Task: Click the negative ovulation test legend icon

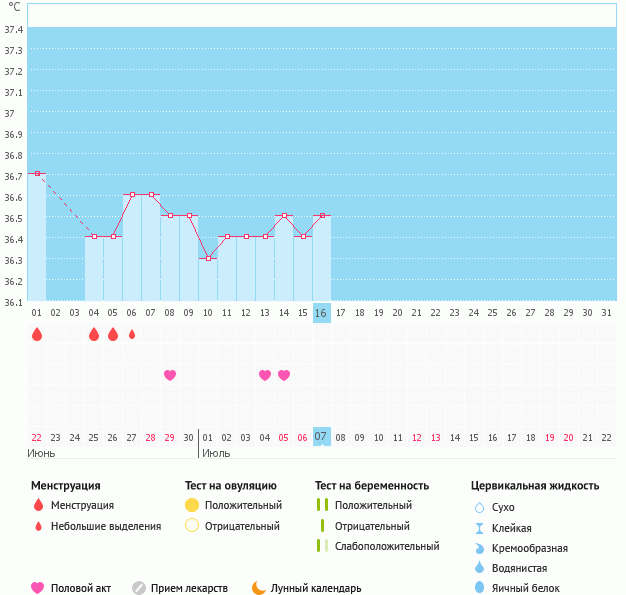Action: (x=192, y=526)
